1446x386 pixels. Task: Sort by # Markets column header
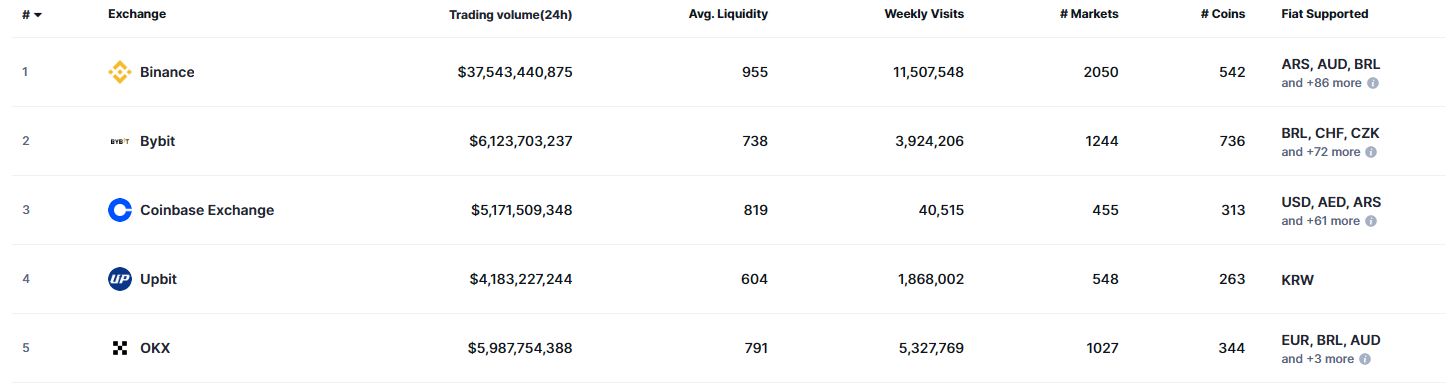tap(1089, 14)
